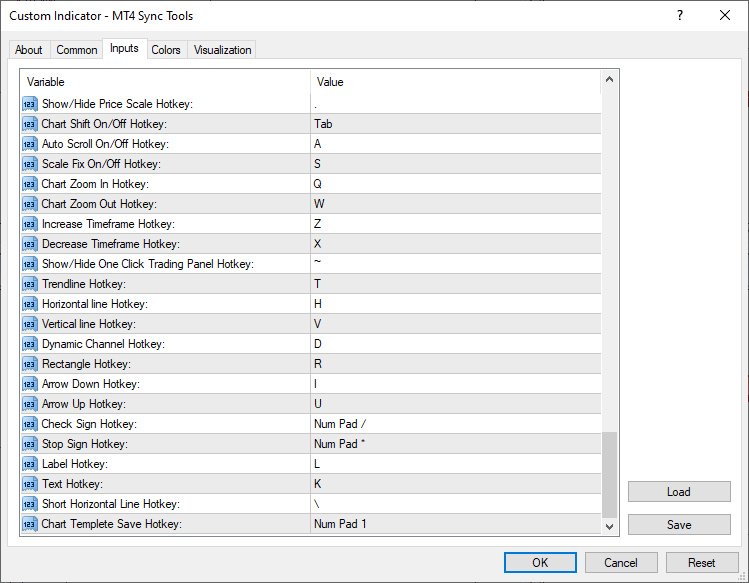The width and height of the screenshot is (749, 583).
Task: Click the icon beside Short Horizontal Line Hotkey
Action: [30, 505]
